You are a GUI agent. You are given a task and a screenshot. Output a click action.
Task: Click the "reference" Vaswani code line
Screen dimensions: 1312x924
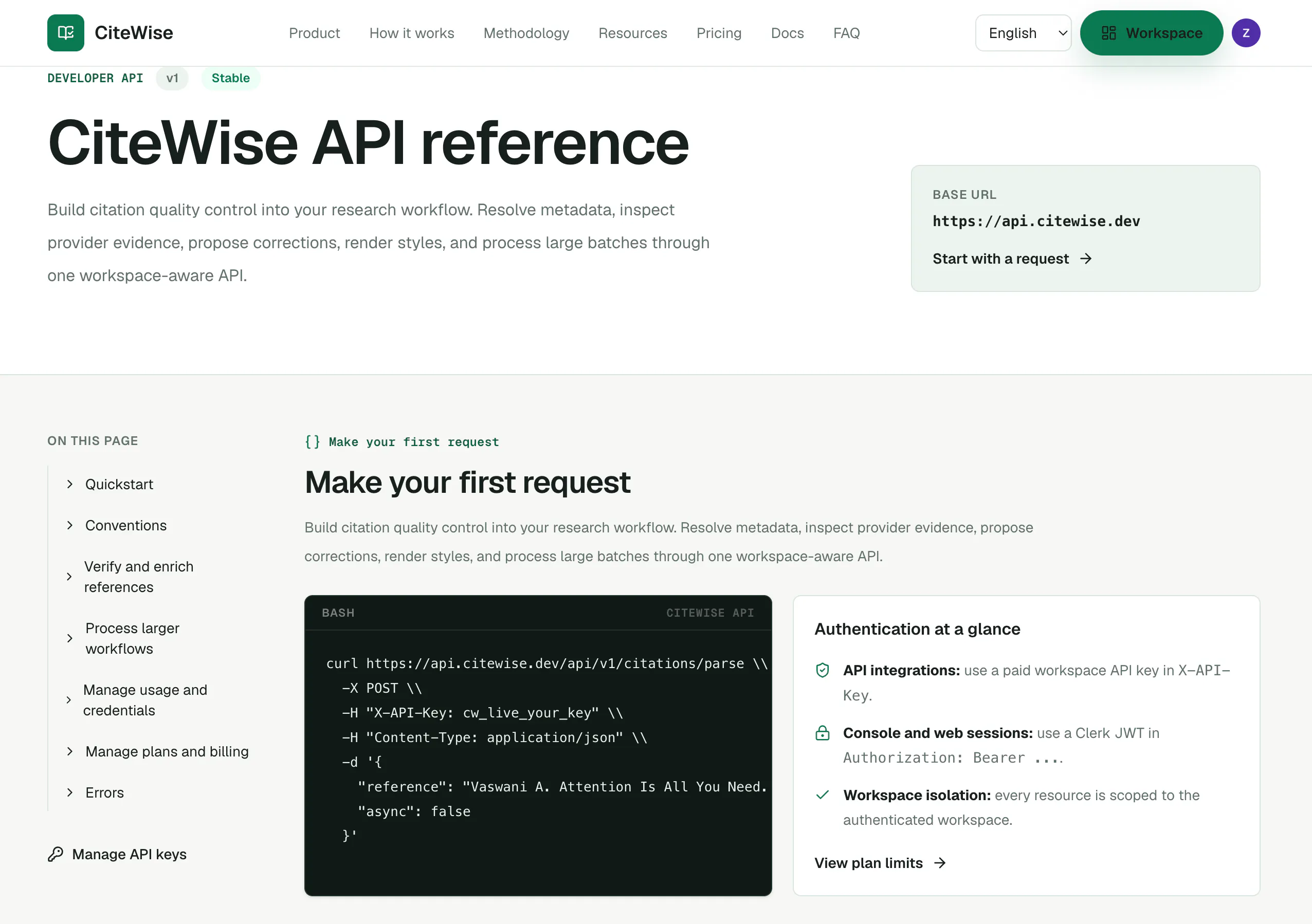point(562,787)
